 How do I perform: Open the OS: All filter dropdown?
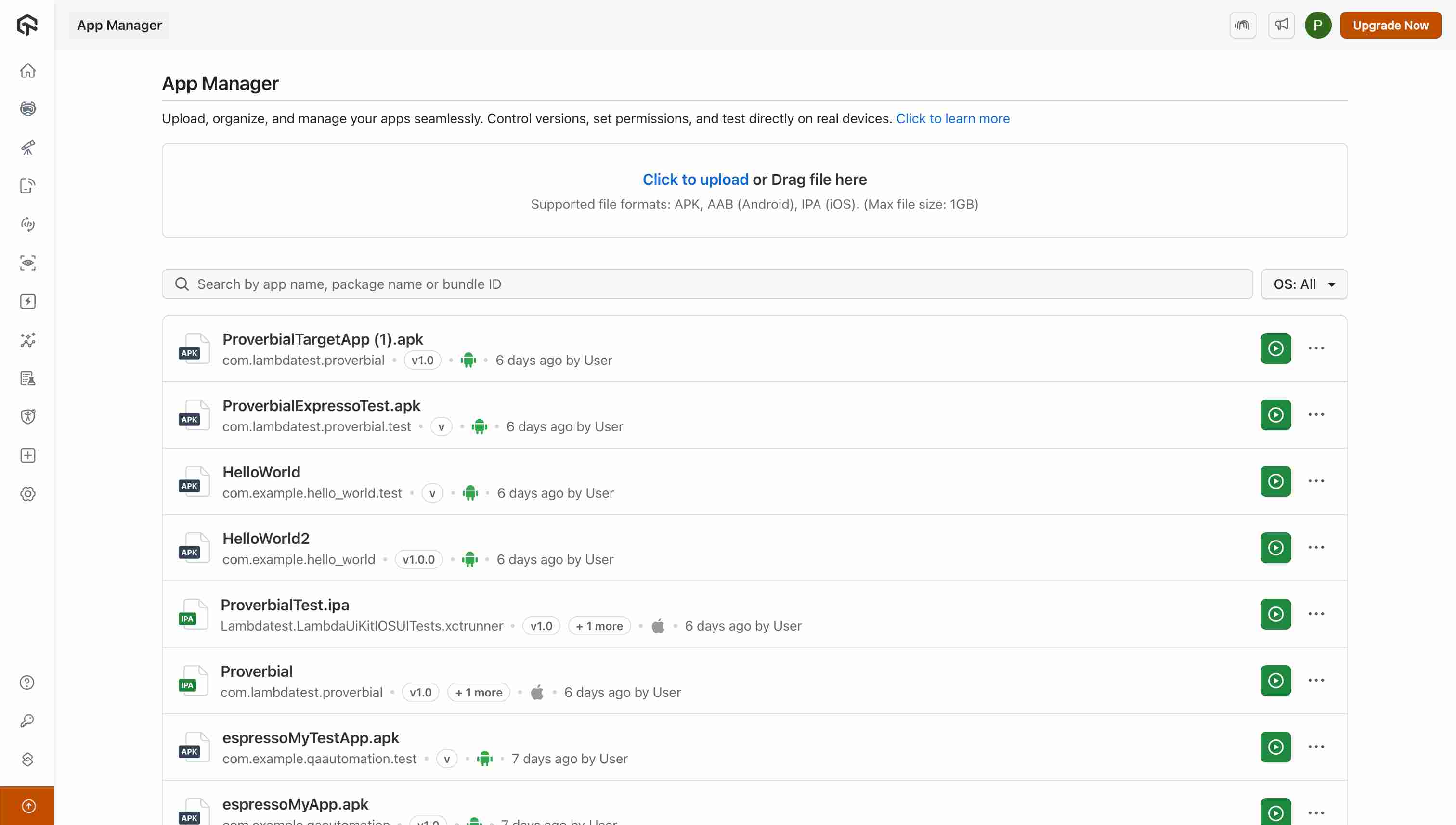(x=1303, y=284)
